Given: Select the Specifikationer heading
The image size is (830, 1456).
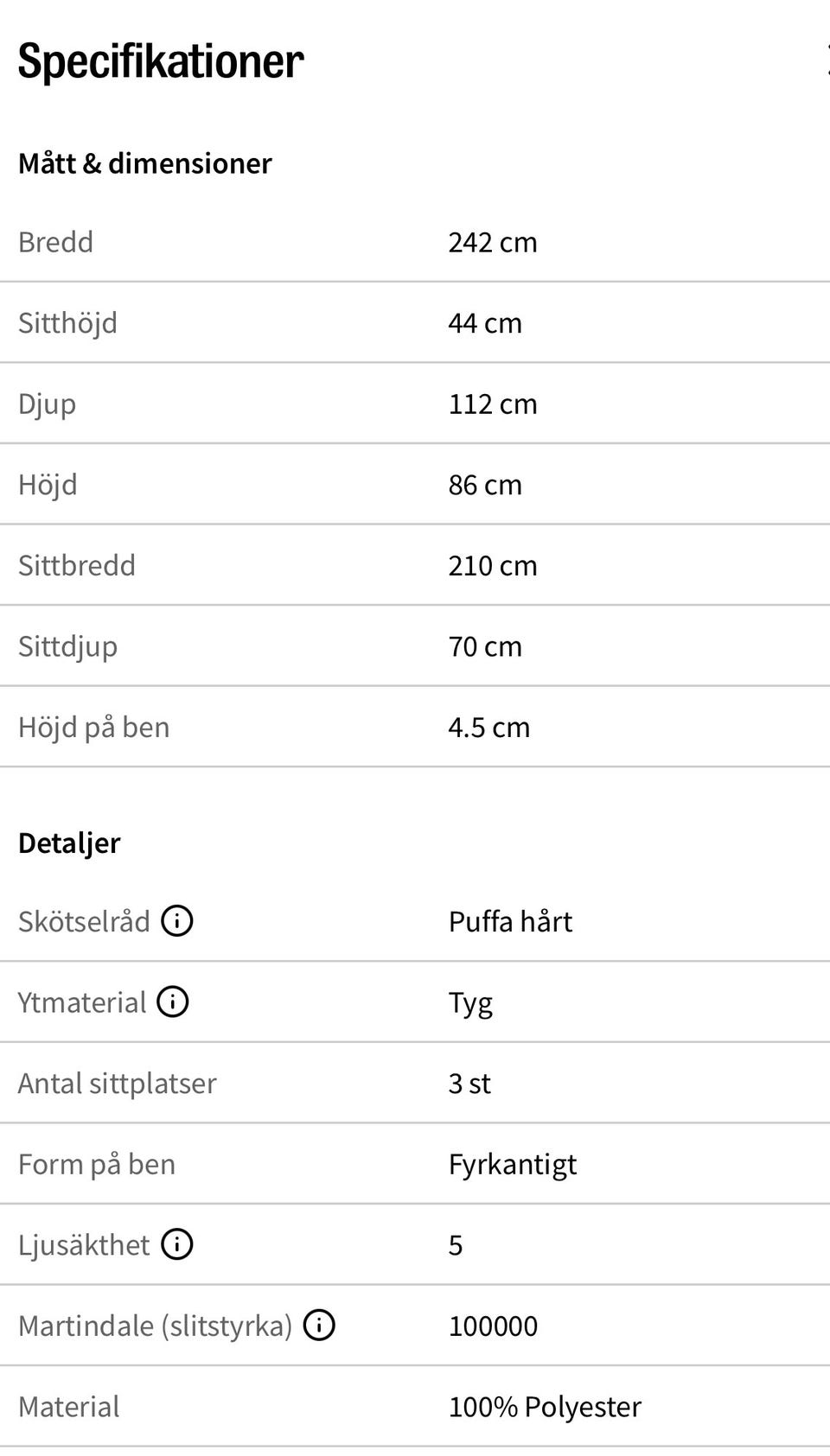Looking at the screenshot, I should (161, 61).
